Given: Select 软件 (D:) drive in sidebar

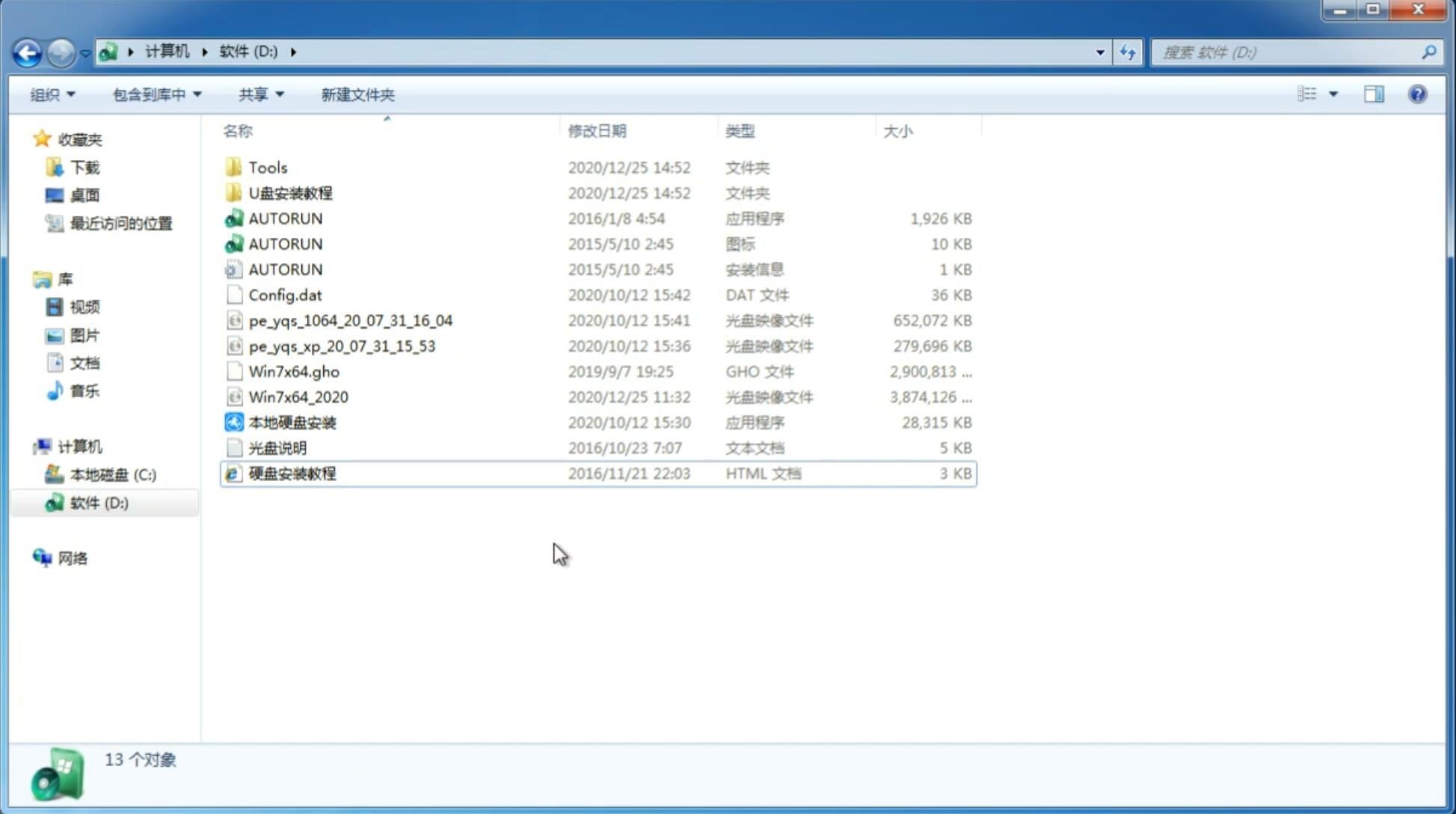Looking at the screenshot, I should [x=99, y=502].
